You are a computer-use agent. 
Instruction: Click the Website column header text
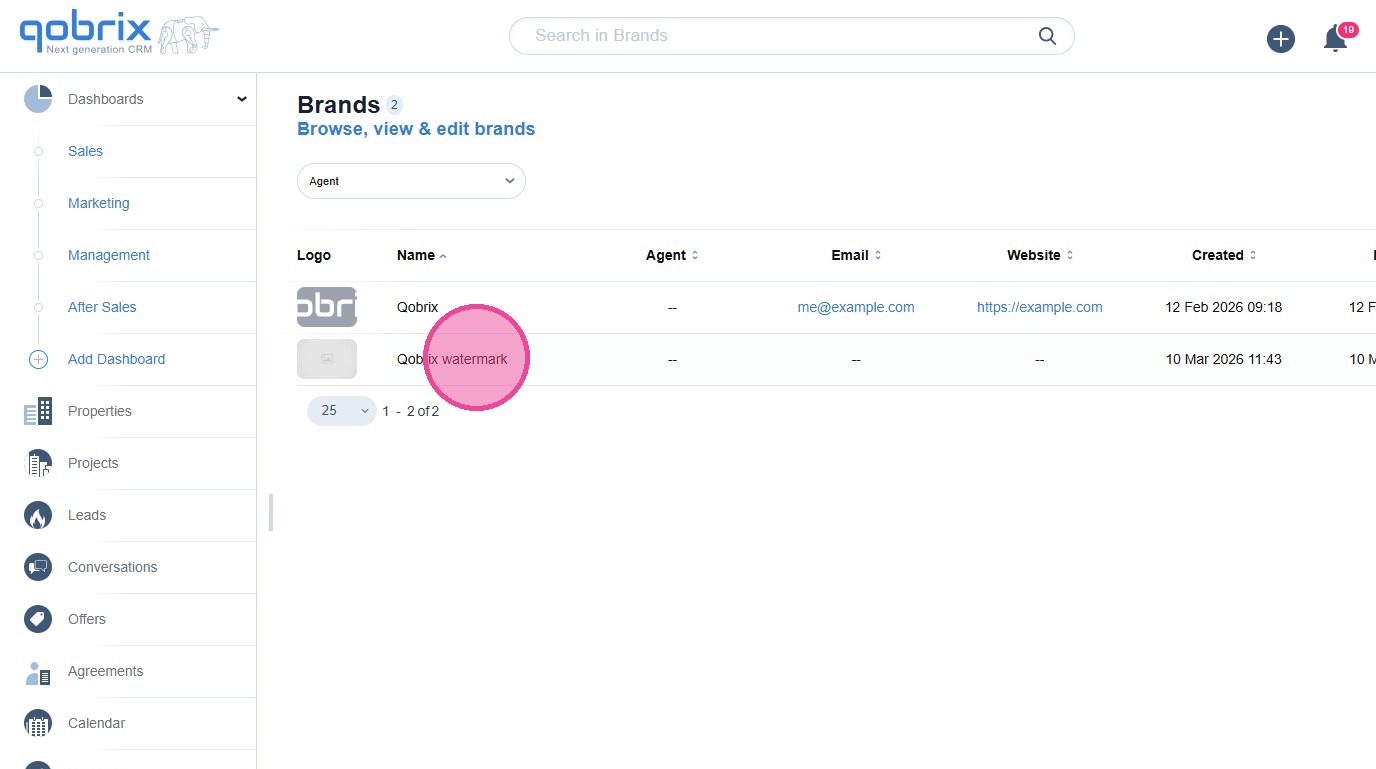[x=1034, y=255]
